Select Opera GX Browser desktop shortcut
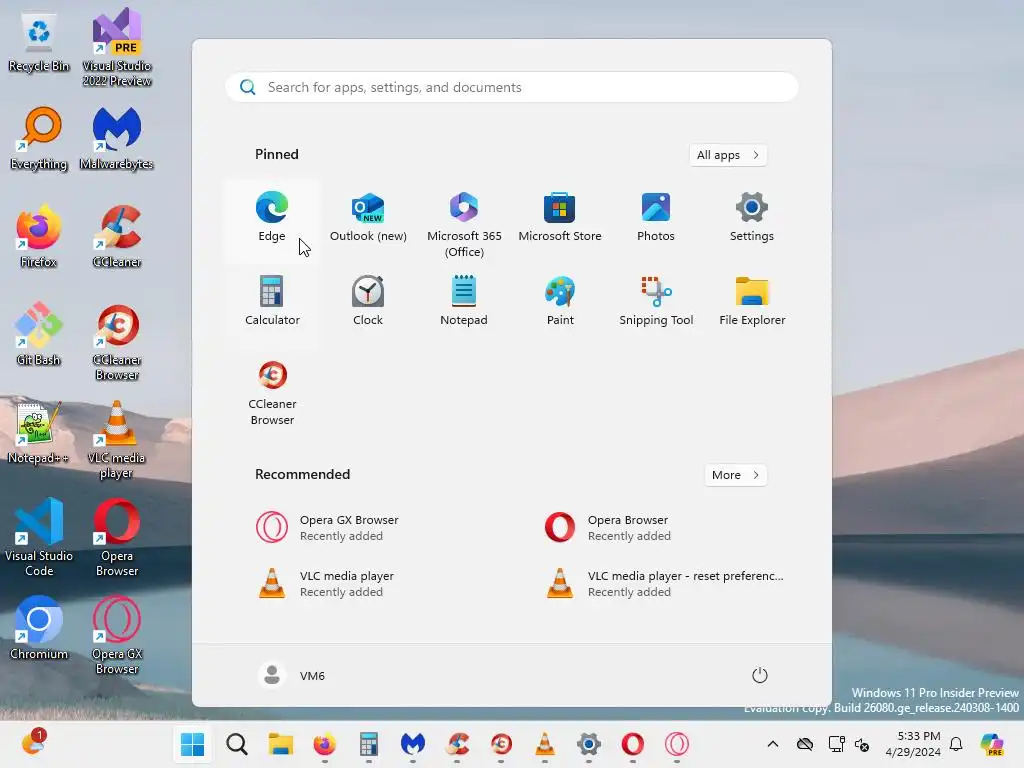This screenshot has height=768, width=1024. pyautogui.click(x=117, y=636)
